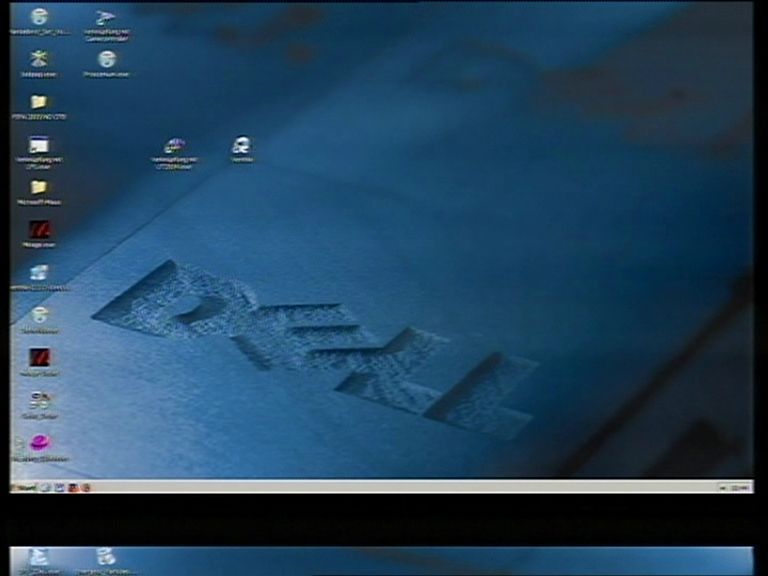Open the magenta sphere desktop shortcut
The width and height of the screenshot is (768, 576).
point(40,442)
